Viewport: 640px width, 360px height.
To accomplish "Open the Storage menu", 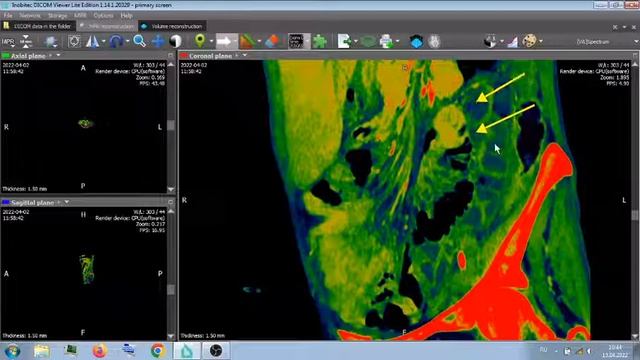I will 57,16.
